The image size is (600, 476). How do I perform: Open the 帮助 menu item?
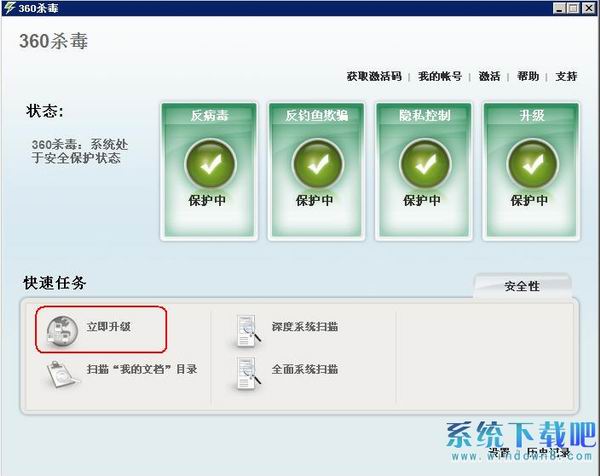coord(528,76)
